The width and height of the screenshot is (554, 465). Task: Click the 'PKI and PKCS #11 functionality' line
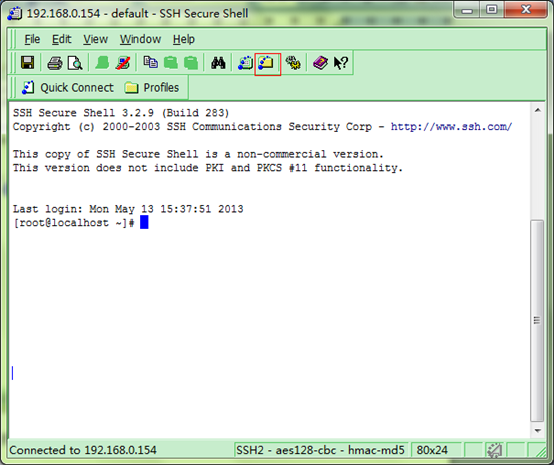208,168
